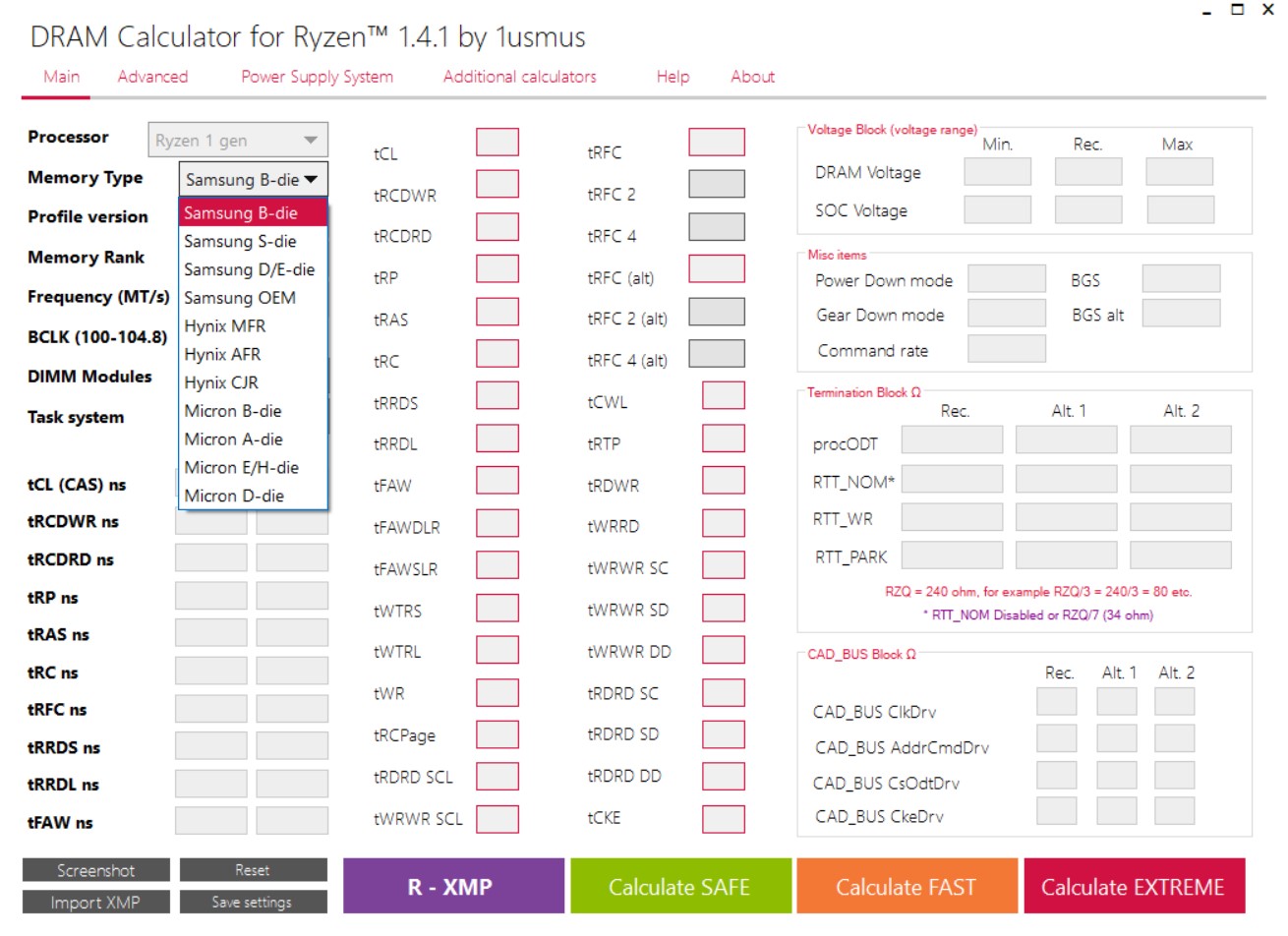This screenshot has height=936, width=1288.
Task: Show the About tab
Action: click(752, 77)
